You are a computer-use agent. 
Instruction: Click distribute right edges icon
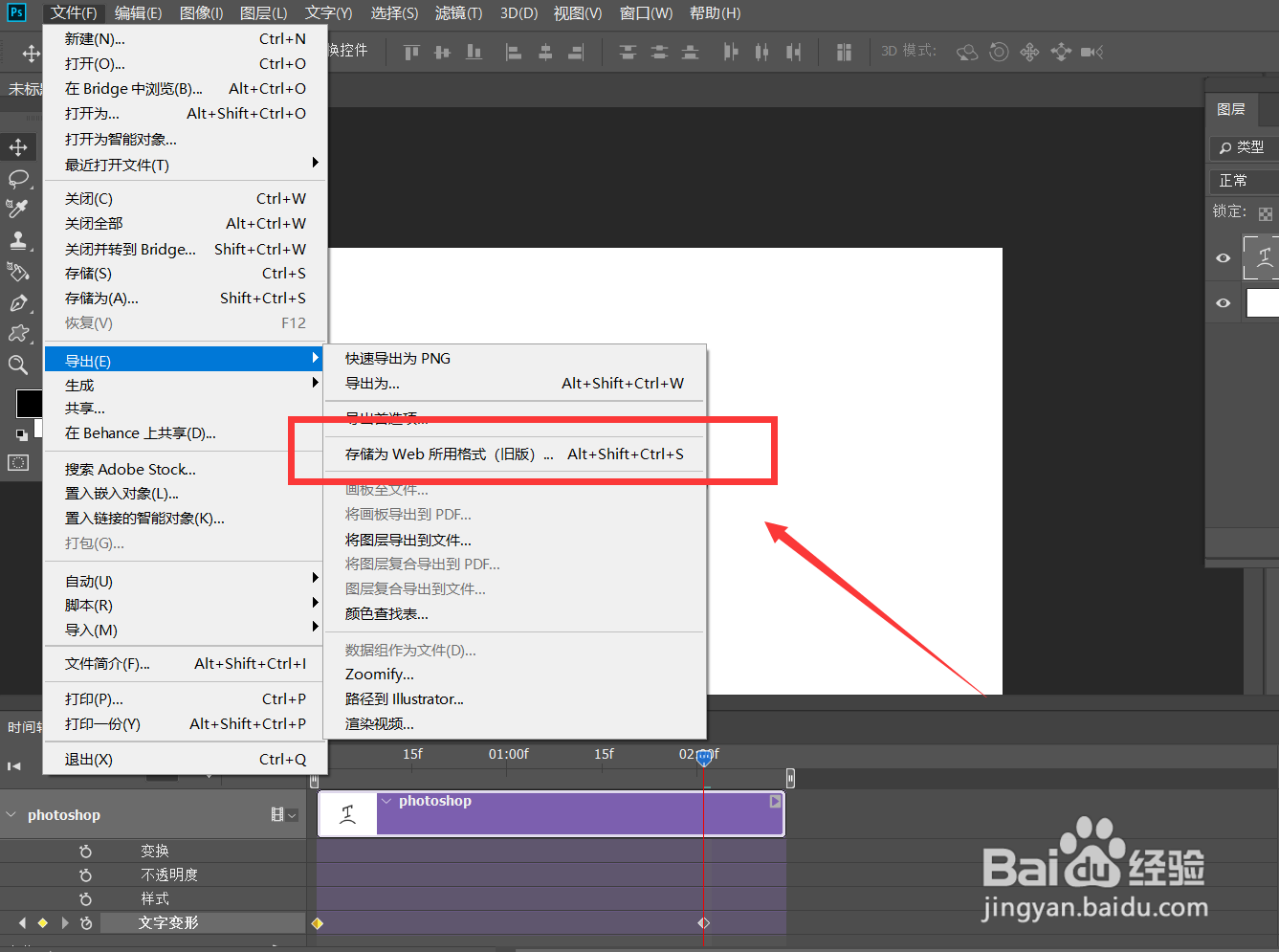click(793, 52)
